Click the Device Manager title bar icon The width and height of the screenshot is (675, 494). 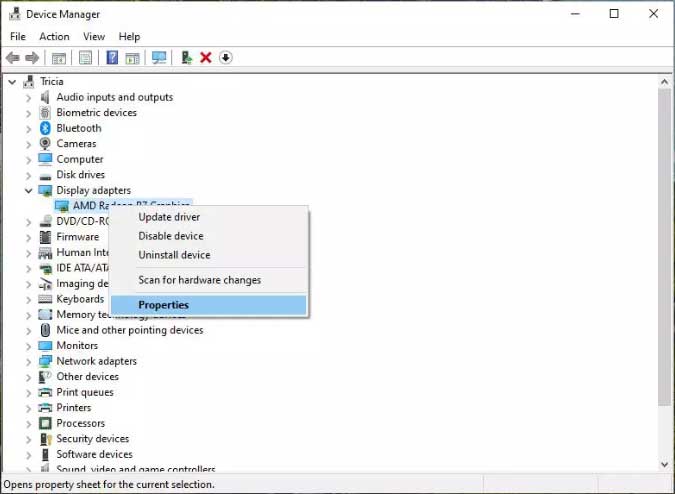tap(14, 14)
